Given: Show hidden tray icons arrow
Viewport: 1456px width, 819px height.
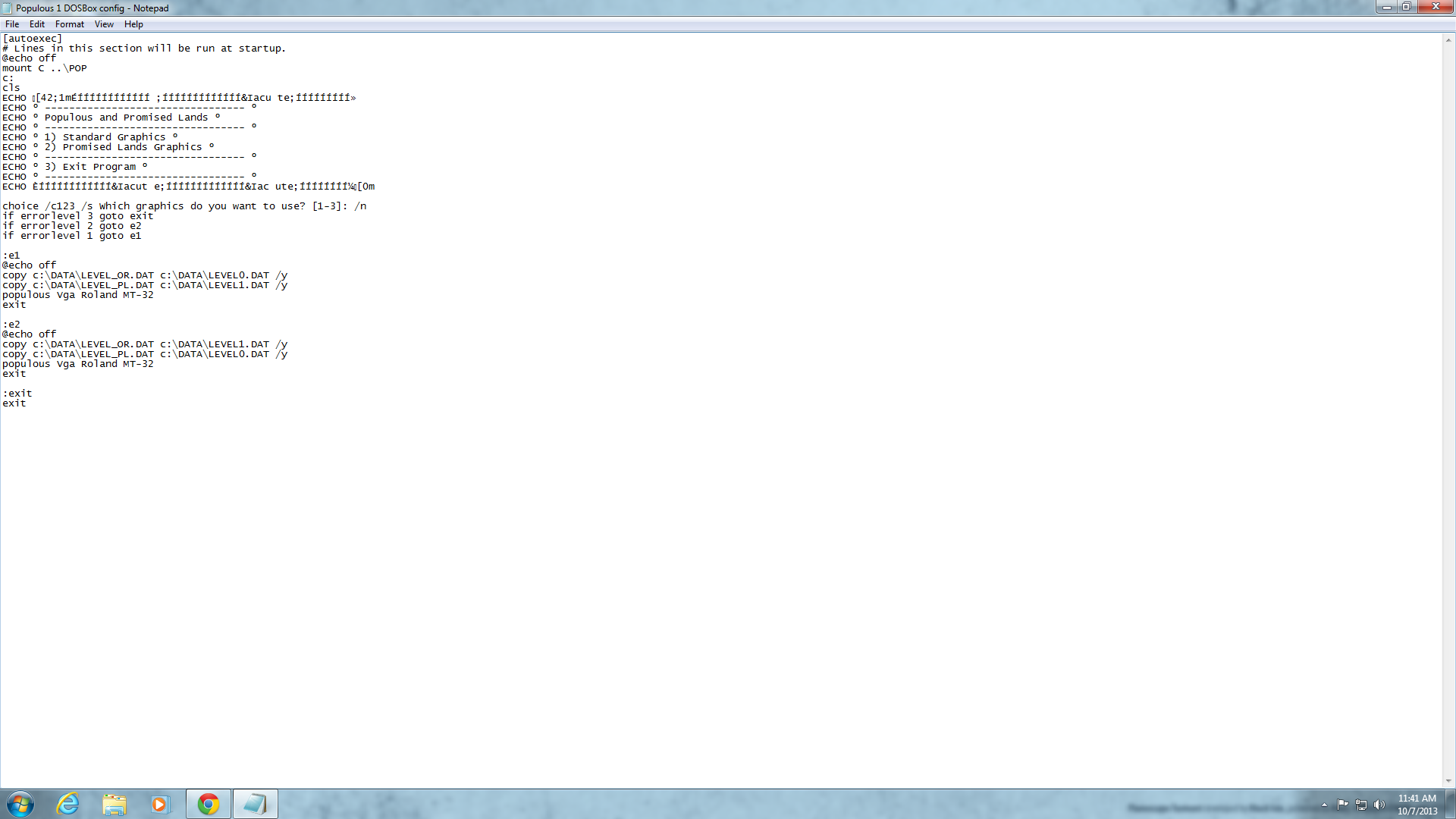Looking at the screenshot, I should (x=1324, y=805).
